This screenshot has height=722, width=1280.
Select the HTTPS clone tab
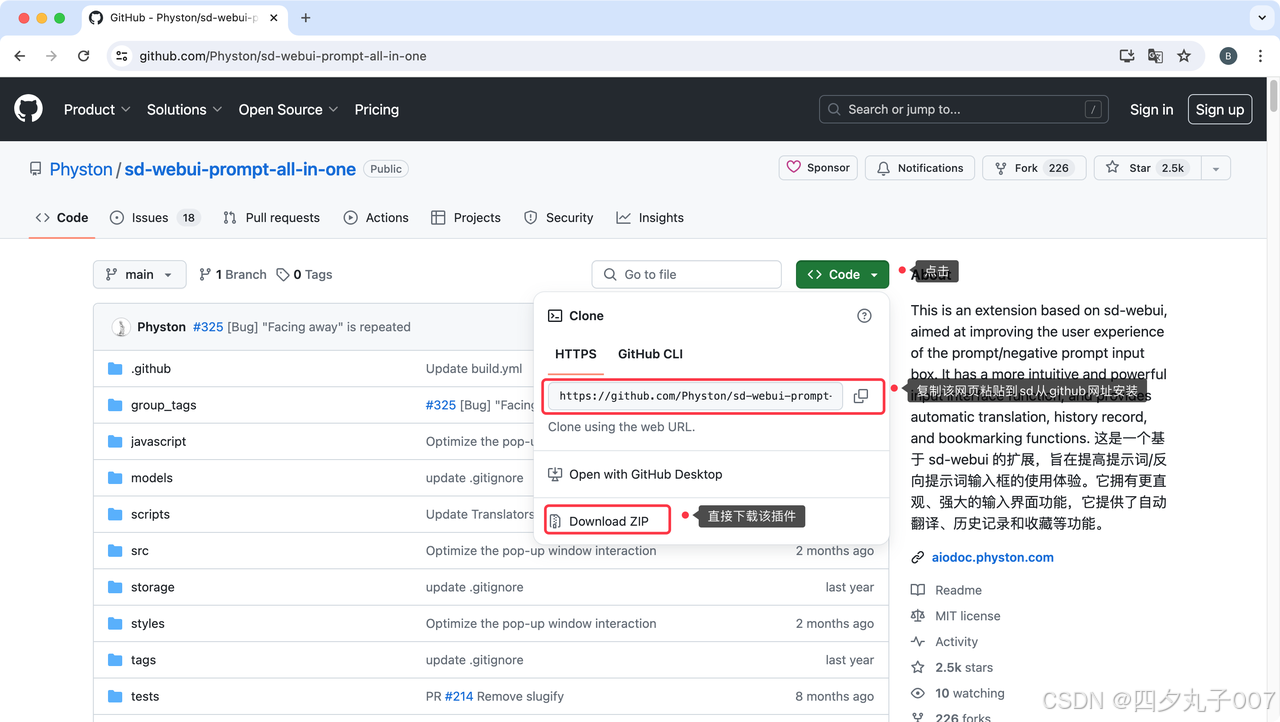[576, 354]
